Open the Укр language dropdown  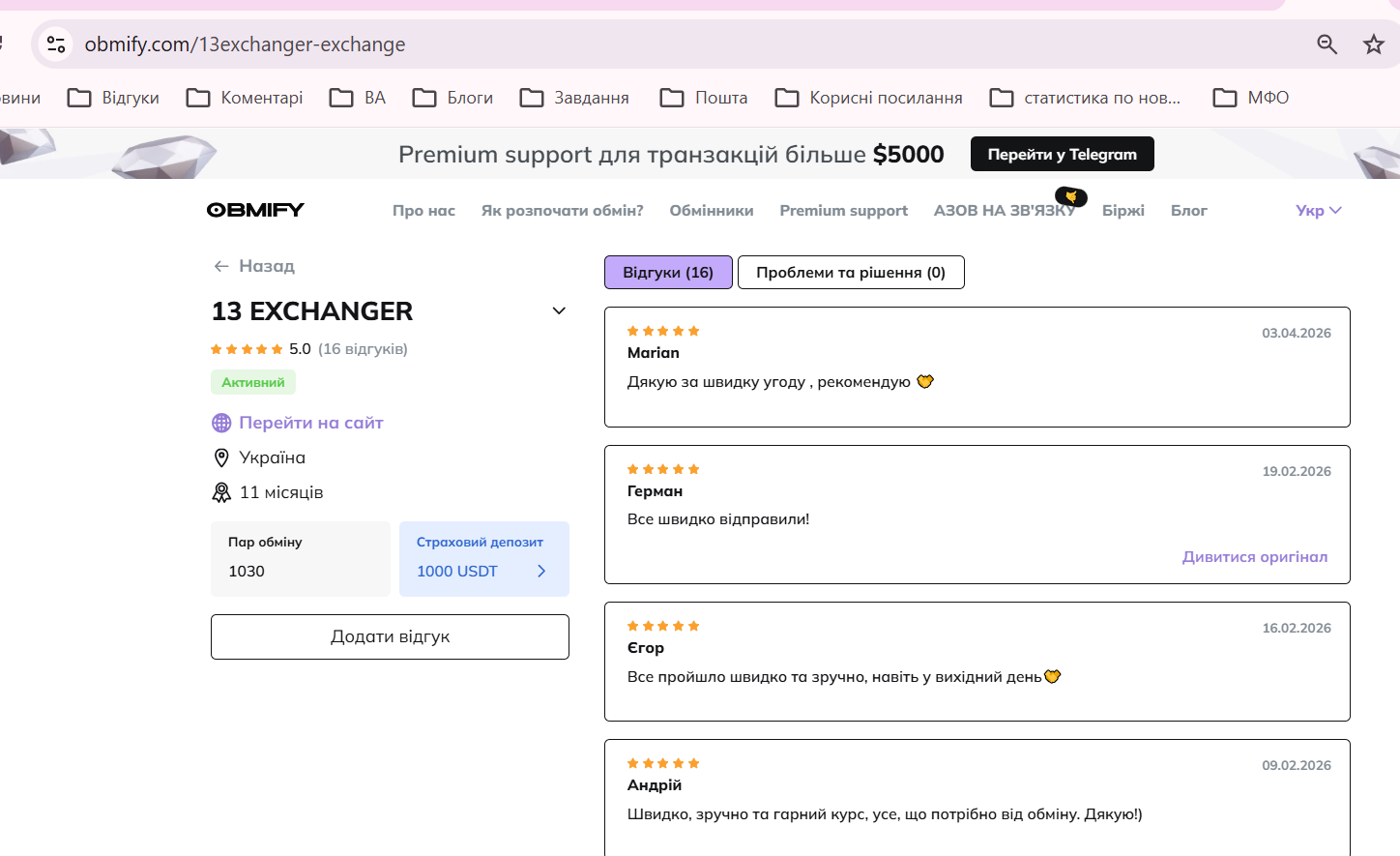click(1318, 210)
